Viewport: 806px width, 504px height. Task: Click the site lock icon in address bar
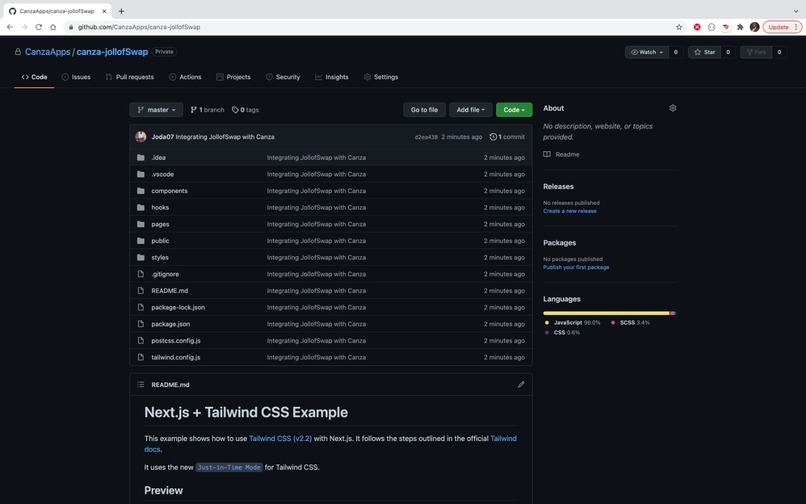(71, 27)
